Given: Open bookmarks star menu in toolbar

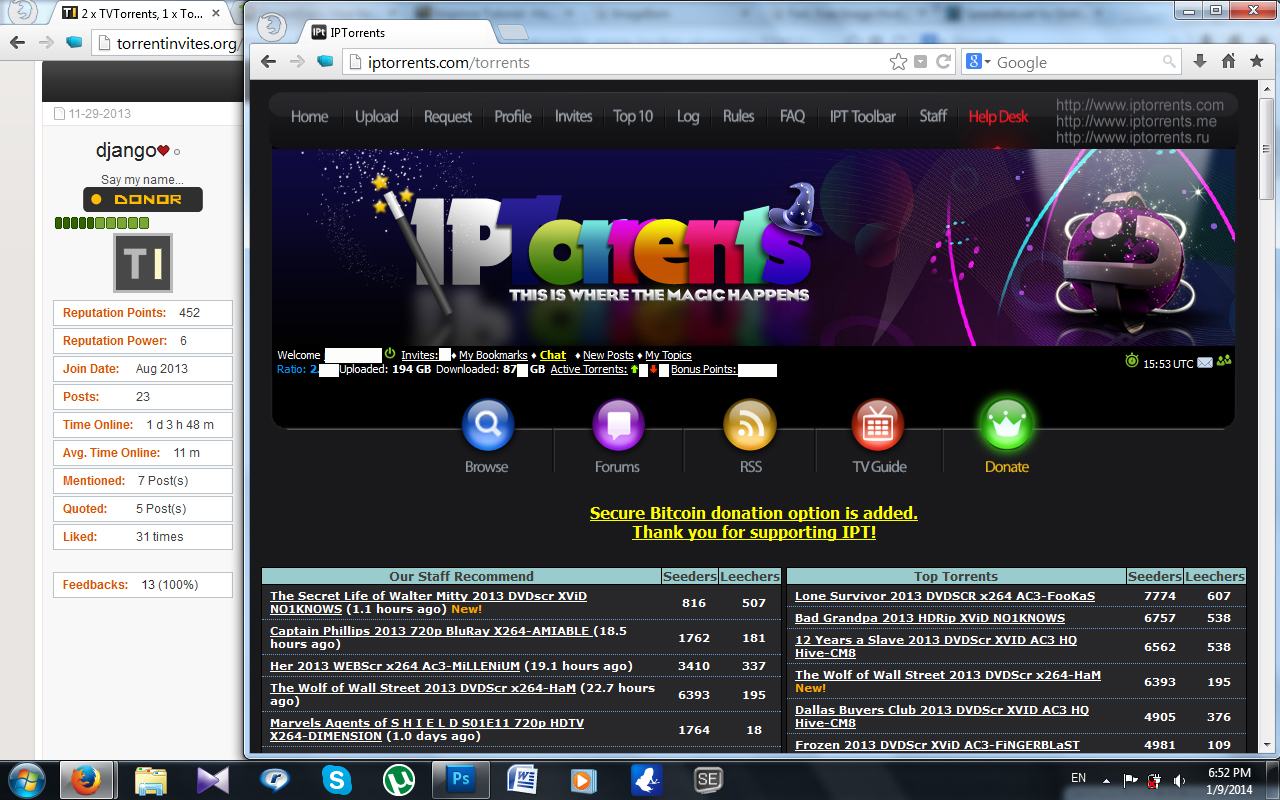Looking at the screenshot, I should click(1256, 62).
